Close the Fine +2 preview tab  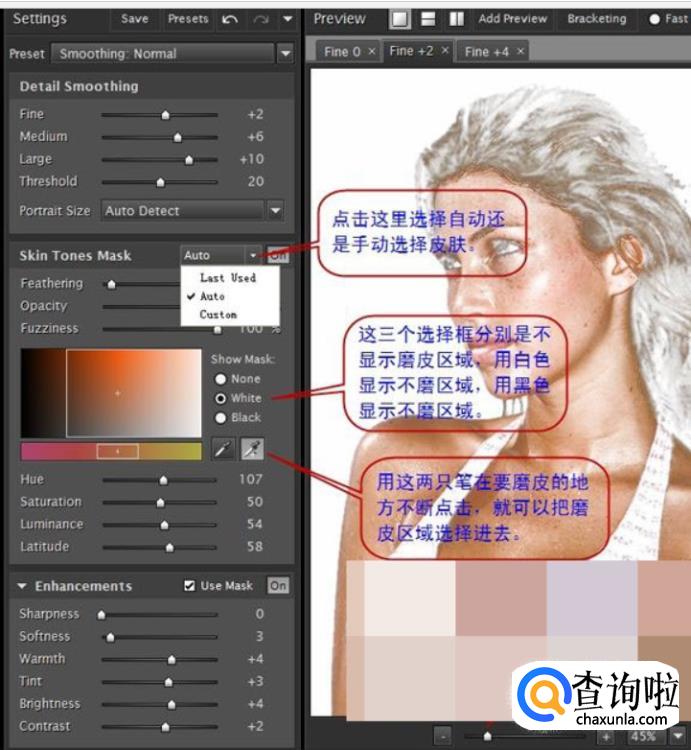coord(445,50)
